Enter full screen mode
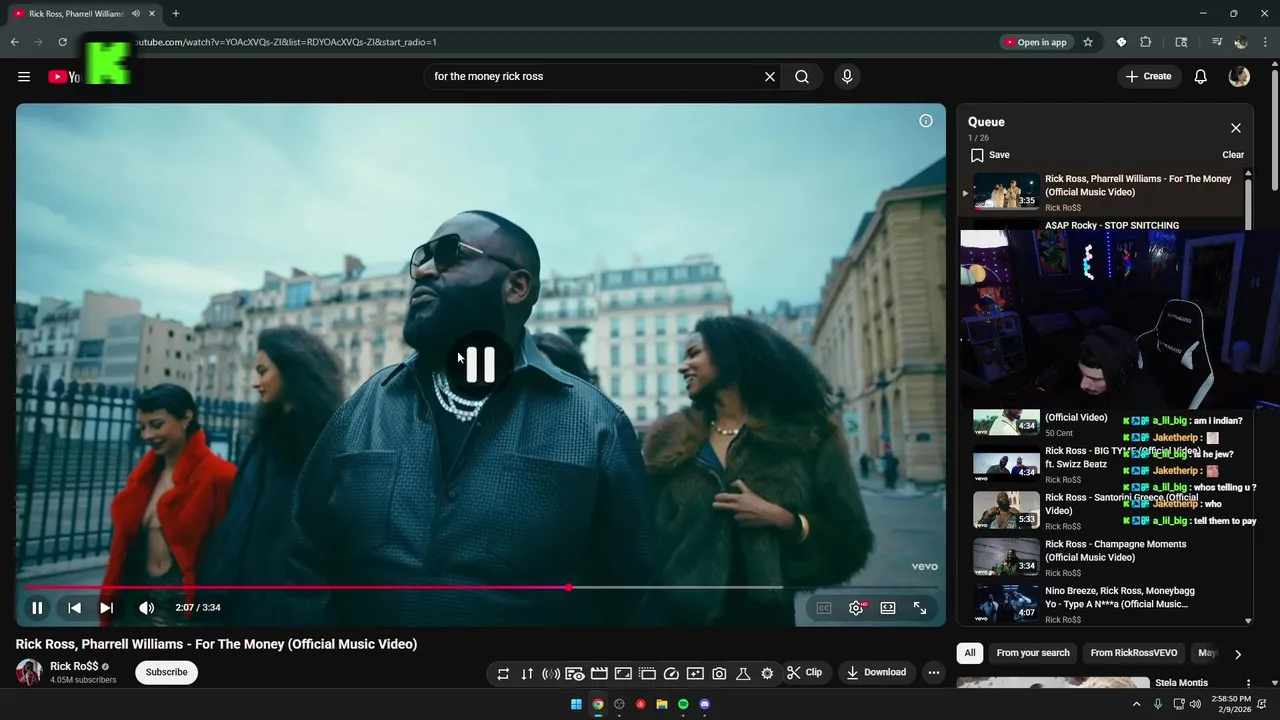The width and height of the screenshot is (1280, 720). click(x=920, y=608)
